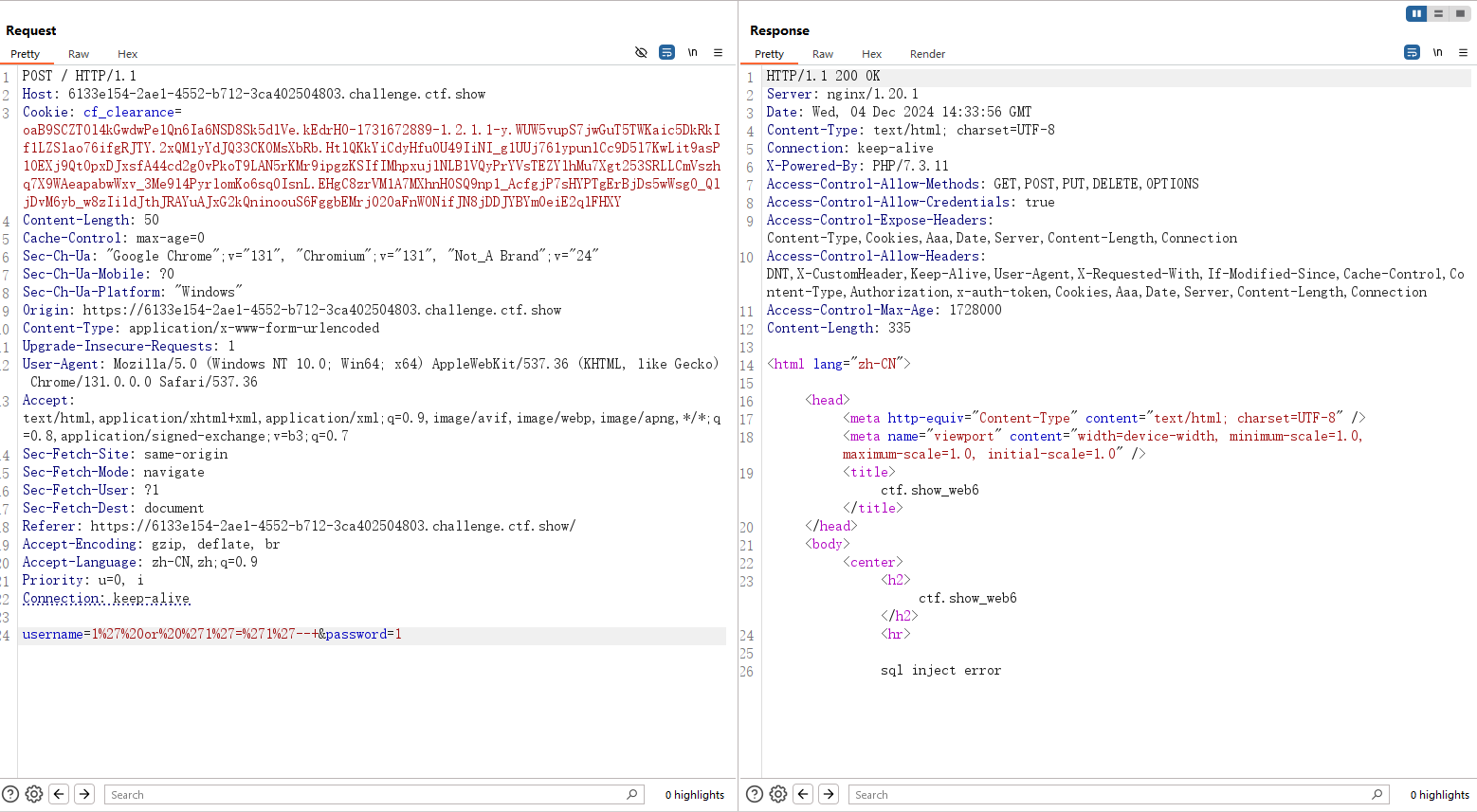Expand the Request panel hamburger options menu

(x=719, y=53)
